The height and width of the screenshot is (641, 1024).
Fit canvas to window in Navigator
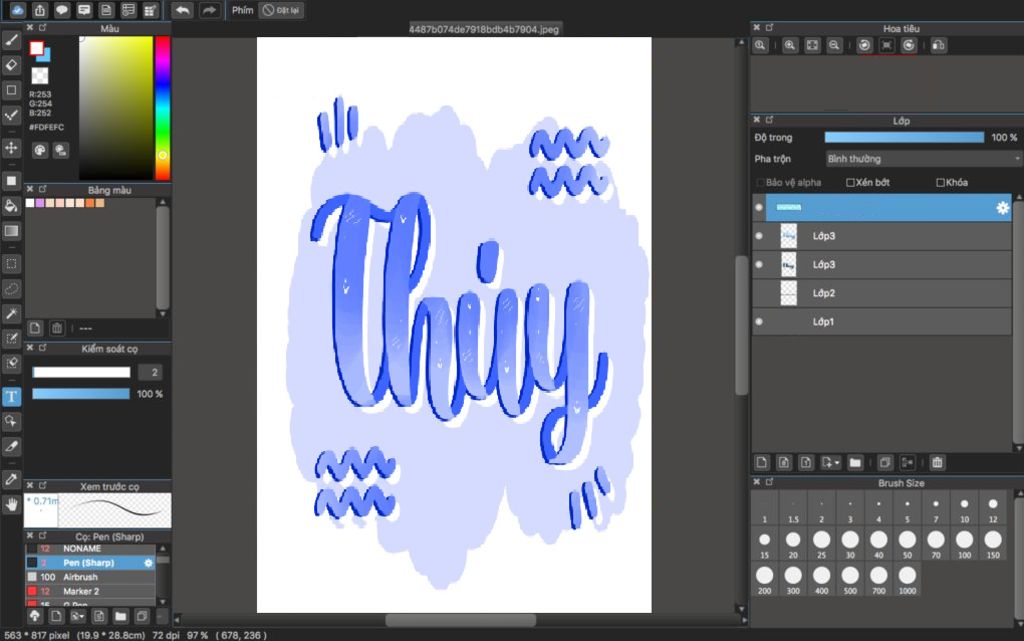[x=812, y=45]
